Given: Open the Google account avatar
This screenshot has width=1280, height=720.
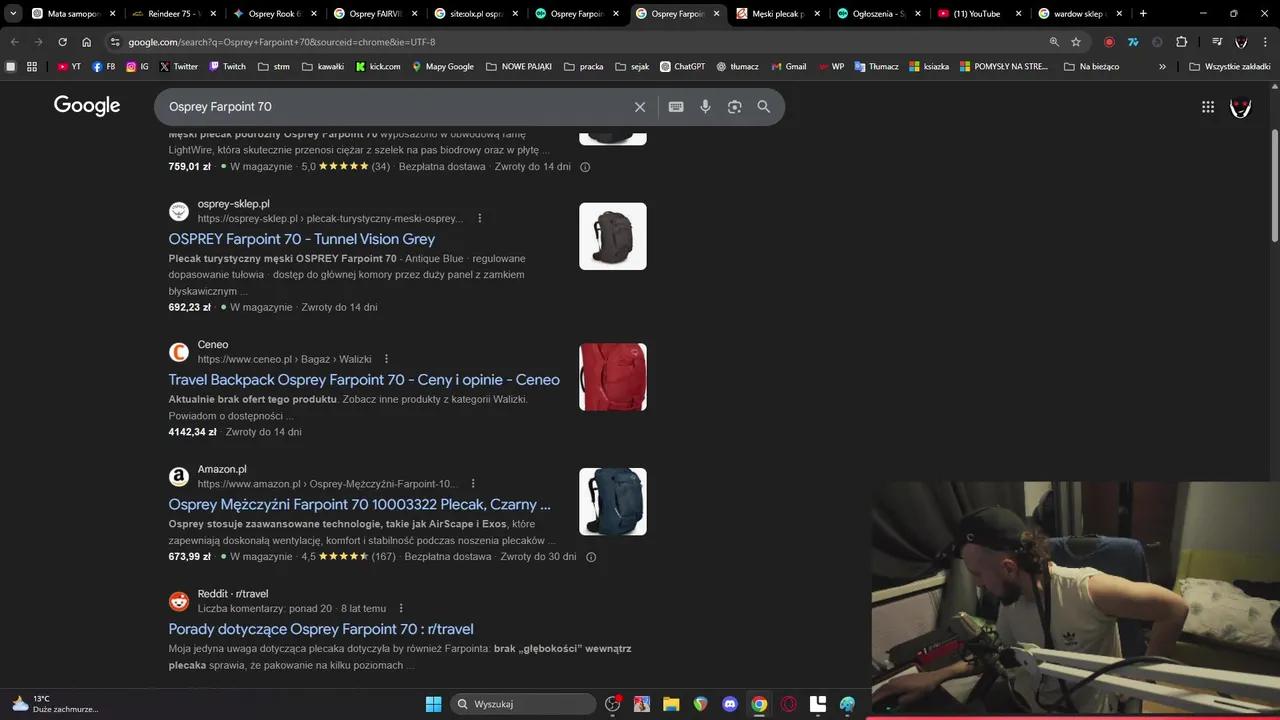Looking at the screenshot, I should point(1241,107).
